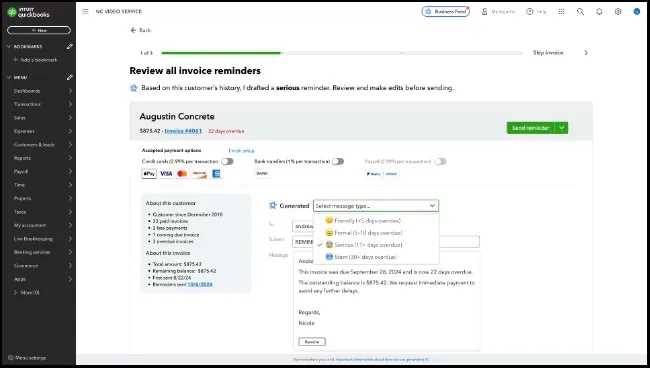Go Back to previous page
Viewport: 650px width, 368px height.
pyautogui.click(x=141, y=30)
